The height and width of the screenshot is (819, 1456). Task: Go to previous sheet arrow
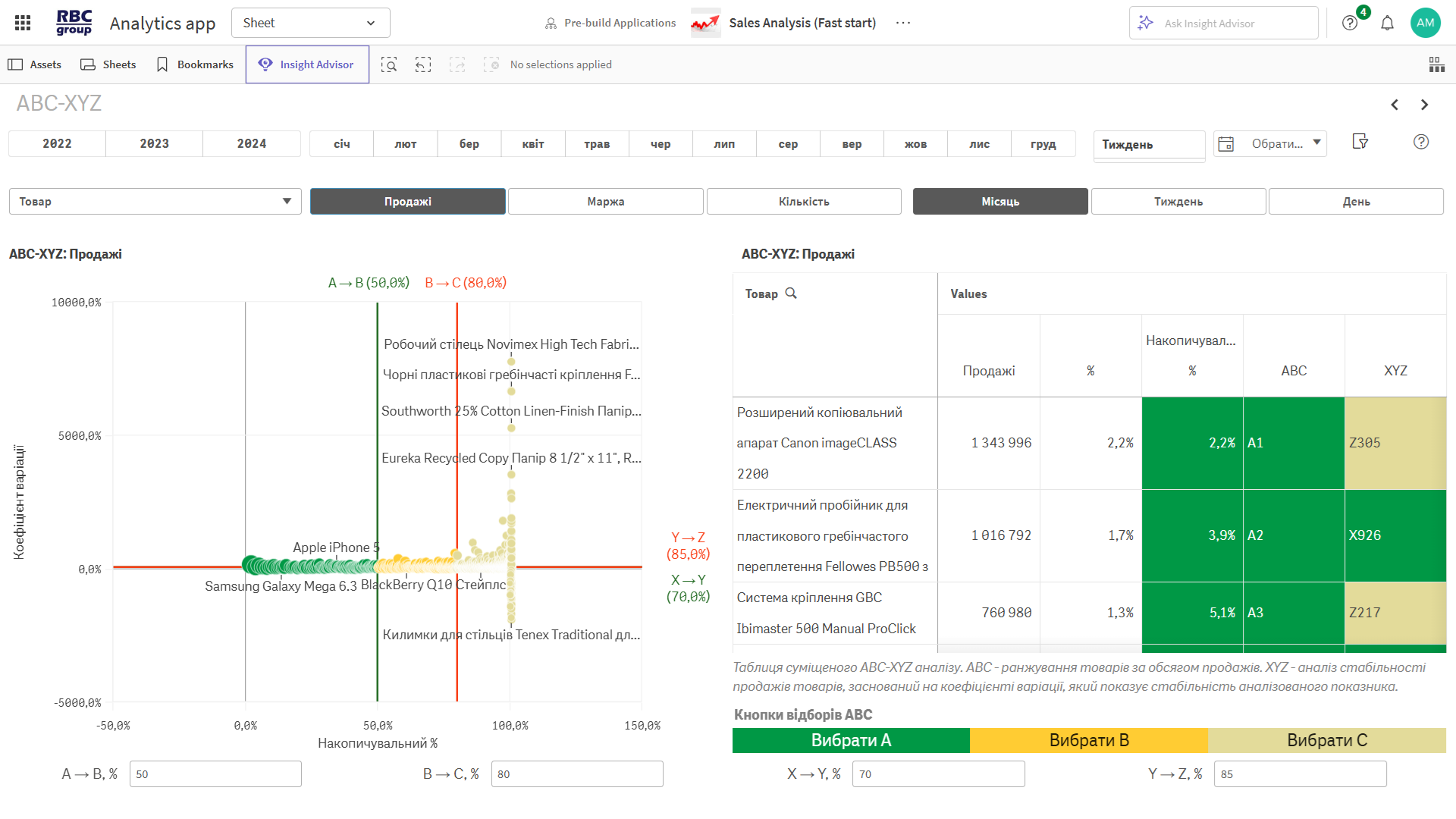pos(1395,105)
